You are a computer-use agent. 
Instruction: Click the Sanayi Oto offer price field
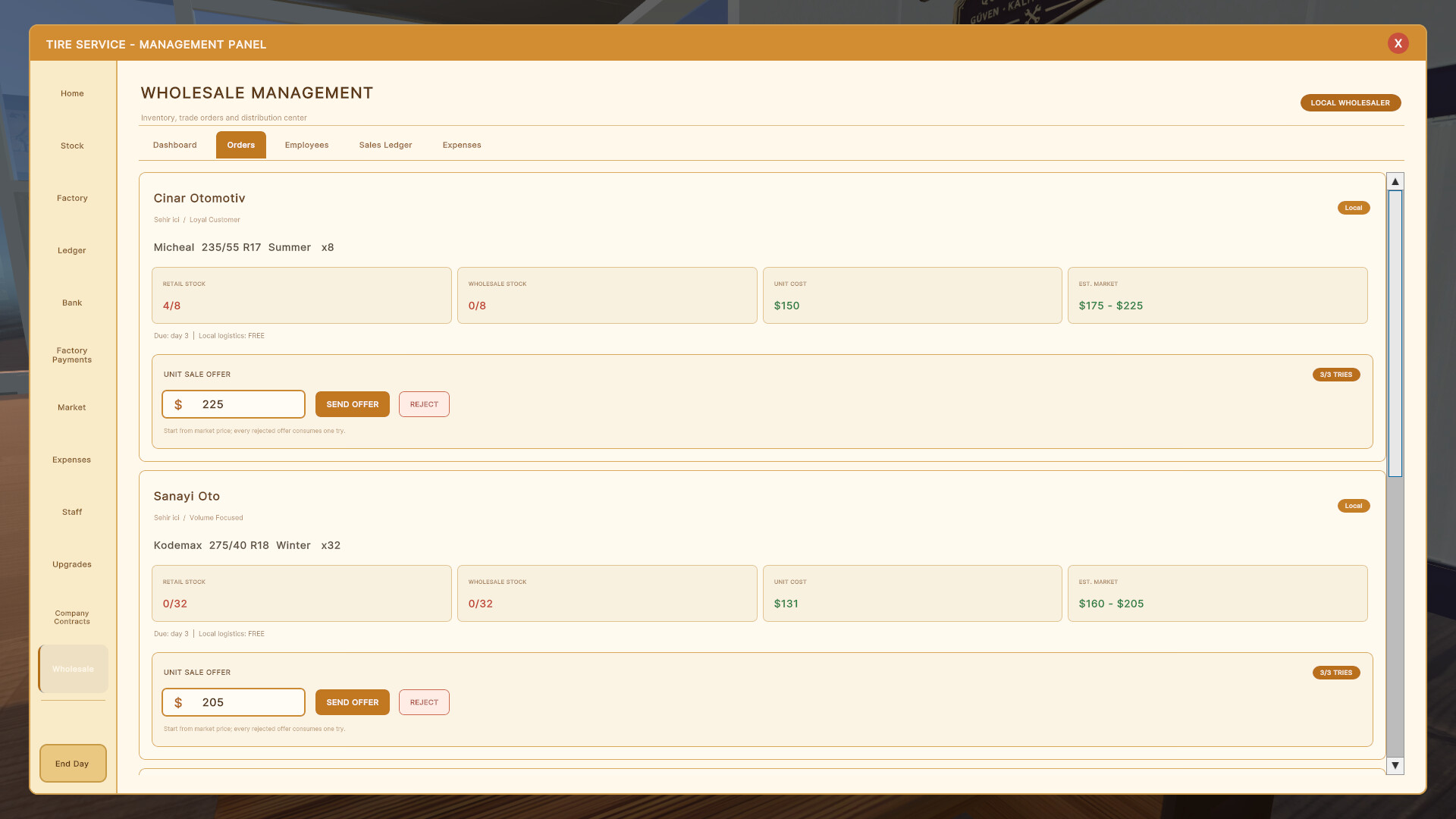pos(234,702)
